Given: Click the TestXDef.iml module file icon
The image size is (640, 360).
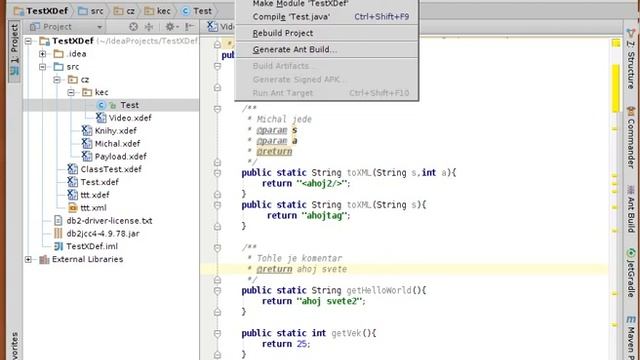Looking at the screenshot, I should coord(58,246).
